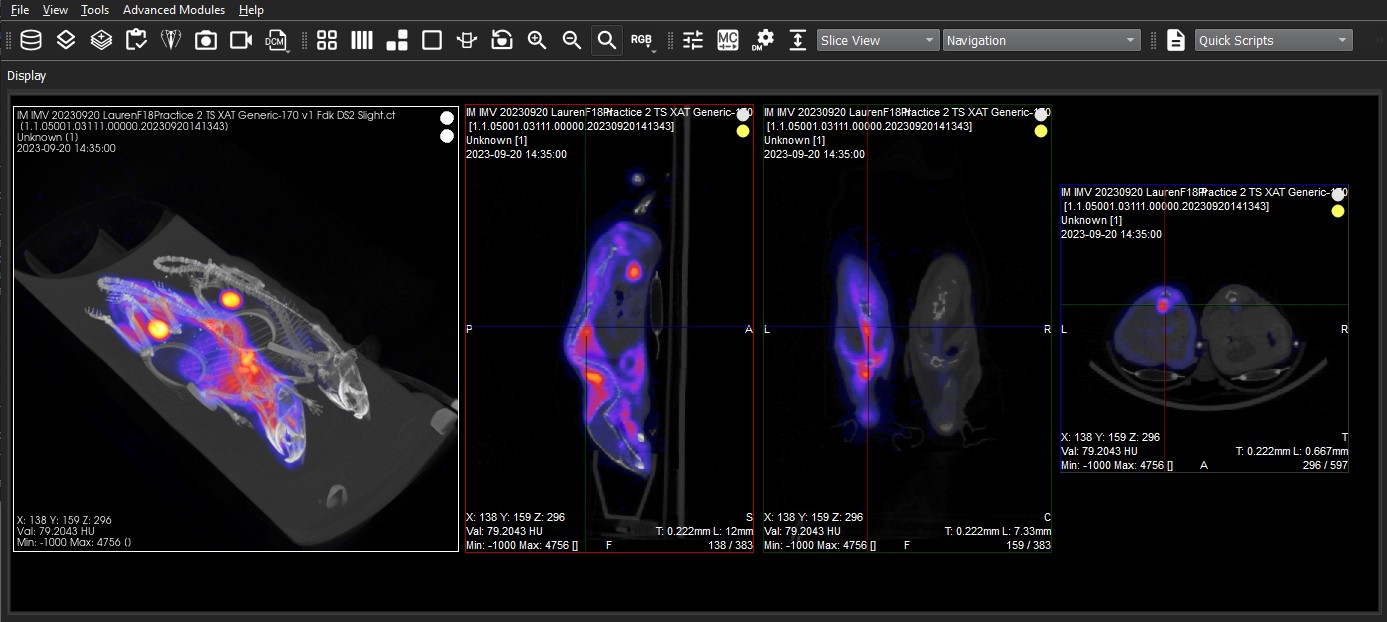This screenshot has height=622, width=1387.
Task: Click the DCM DICOM export button
Action: (x=276, y=40)
